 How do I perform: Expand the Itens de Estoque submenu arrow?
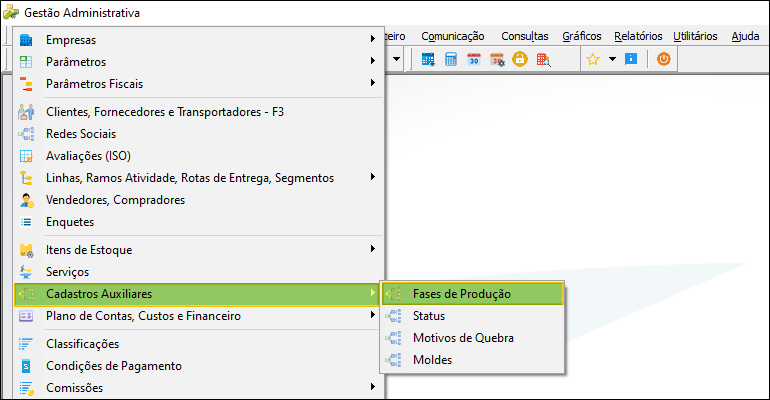[x=373, y=248]
